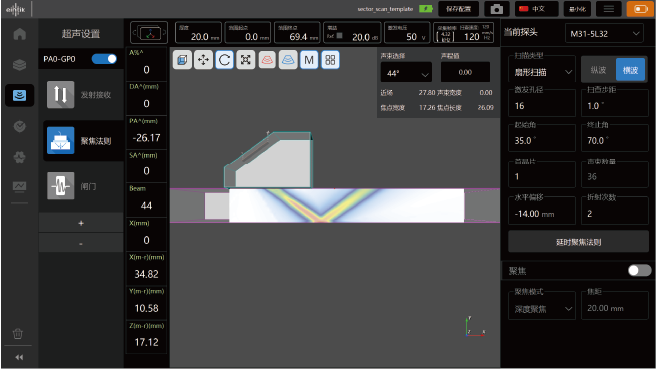656x369 pixels.
Task: Click the blue sector beam icon
Action: pyautogui.click(x=288, y=60)
